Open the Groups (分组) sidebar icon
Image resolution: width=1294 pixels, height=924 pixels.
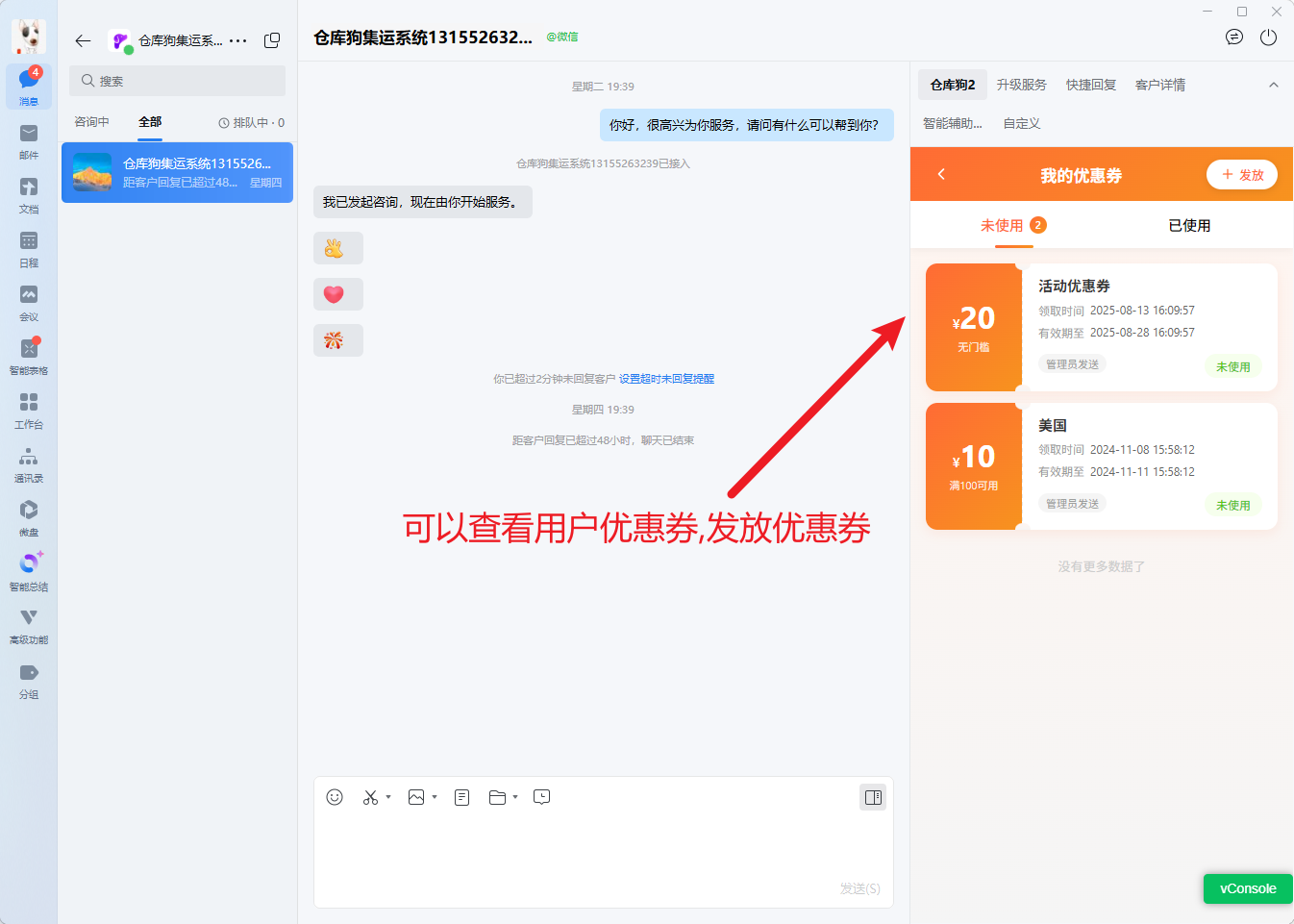point(29,680)
